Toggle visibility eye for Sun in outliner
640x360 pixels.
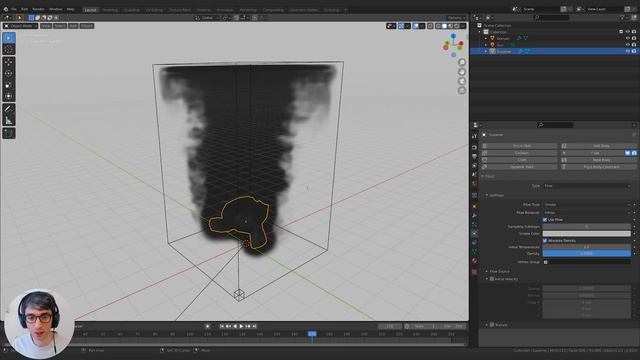point(628,45)
